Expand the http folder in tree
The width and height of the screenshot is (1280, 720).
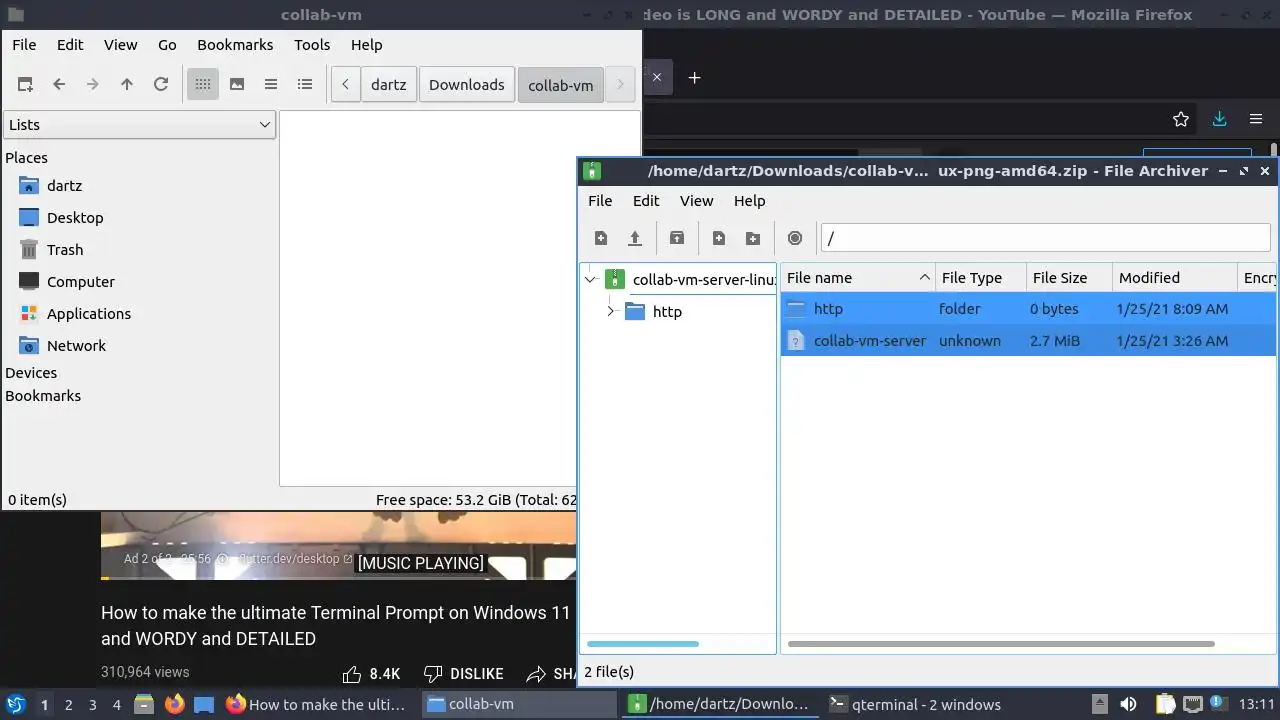(610, 312)
